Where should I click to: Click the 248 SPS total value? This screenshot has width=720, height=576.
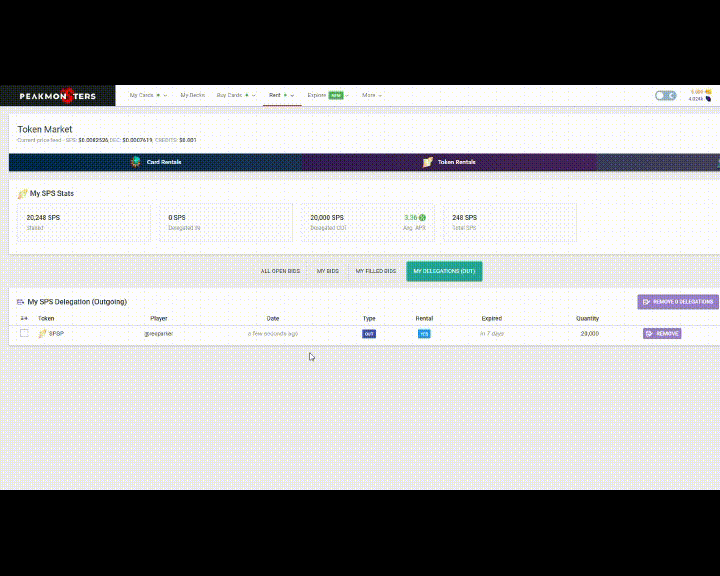tap(464, 217)
